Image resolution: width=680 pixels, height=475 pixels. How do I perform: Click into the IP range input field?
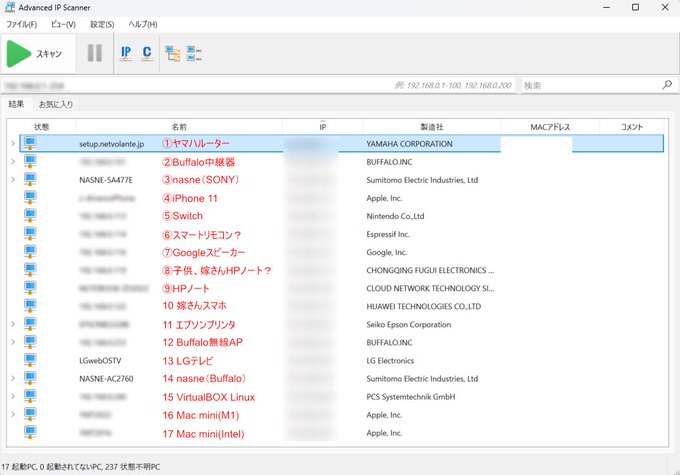(258, 85)
